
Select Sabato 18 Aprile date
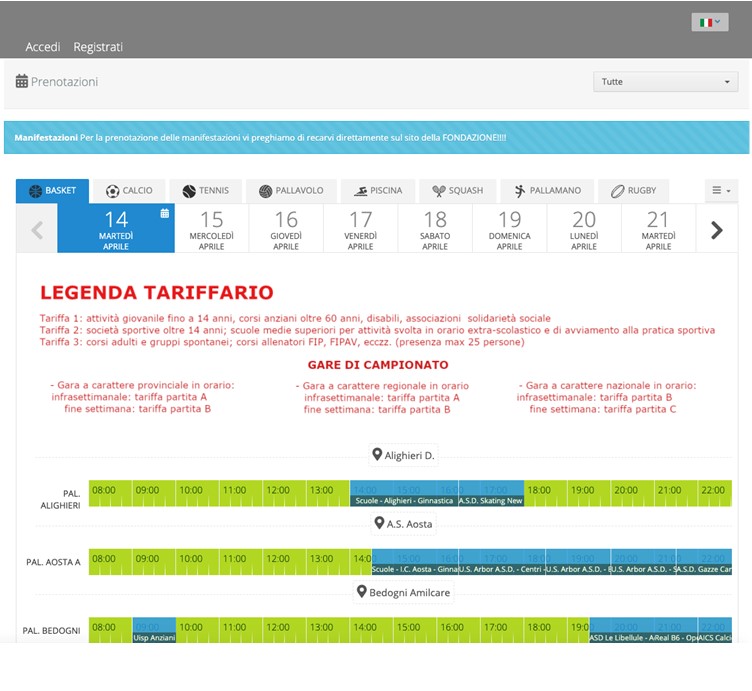click(435, 229)
